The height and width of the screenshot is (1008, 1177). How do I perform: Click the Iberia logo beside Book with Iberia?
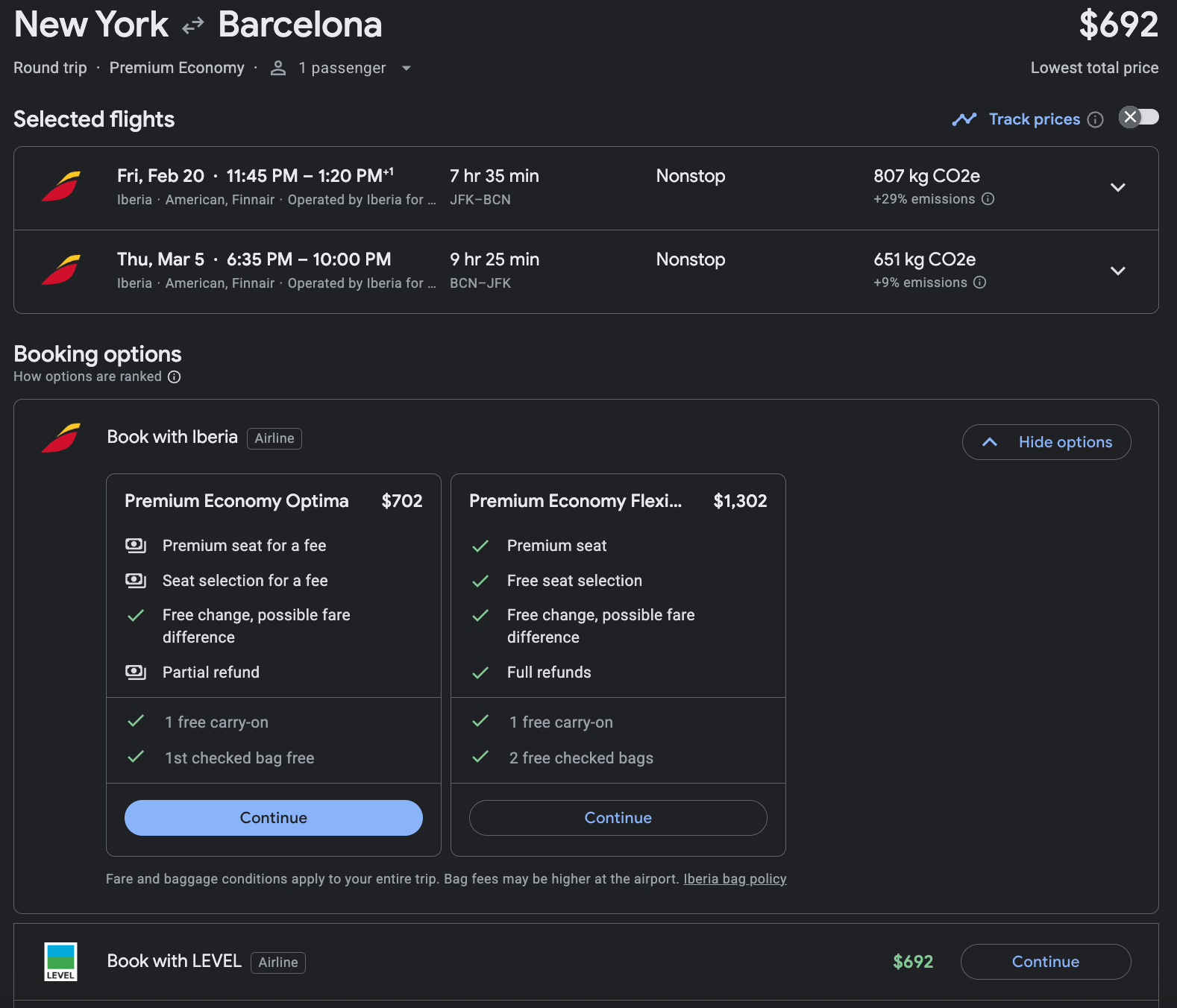(60, 438)
